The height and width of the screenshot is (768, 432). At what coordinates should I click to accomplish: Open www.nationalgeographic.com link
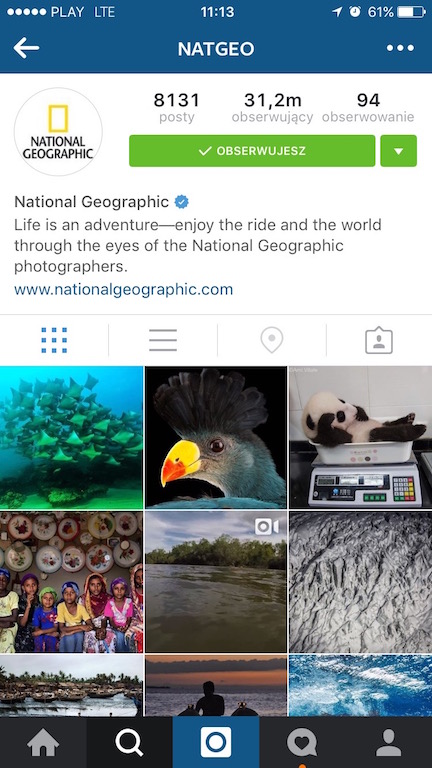pos(123,289)
